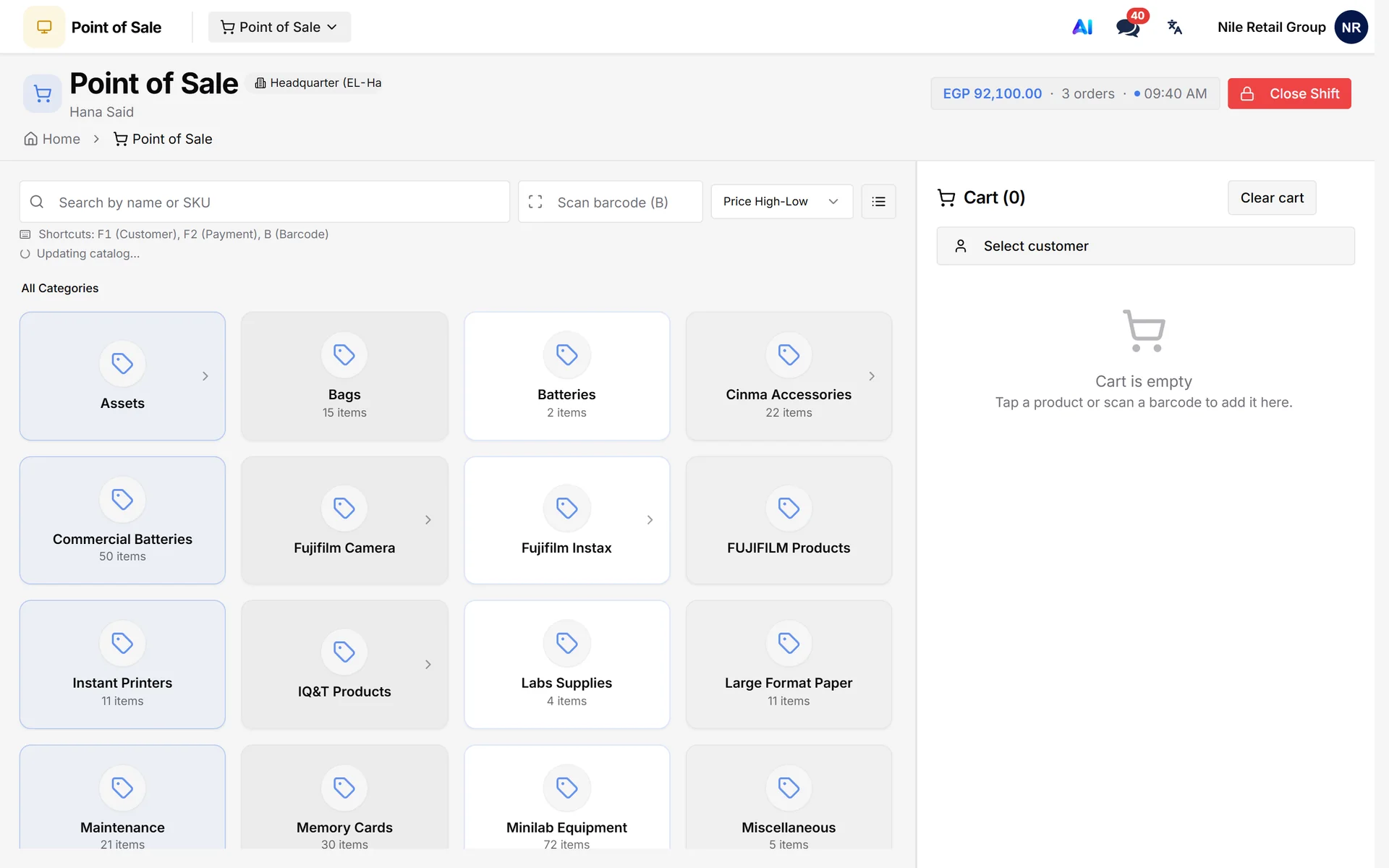Click the EGP 92,100.00 shift total
This screenshot has width=1389, height=868.
pyautogui.click(x=992, y=94)
